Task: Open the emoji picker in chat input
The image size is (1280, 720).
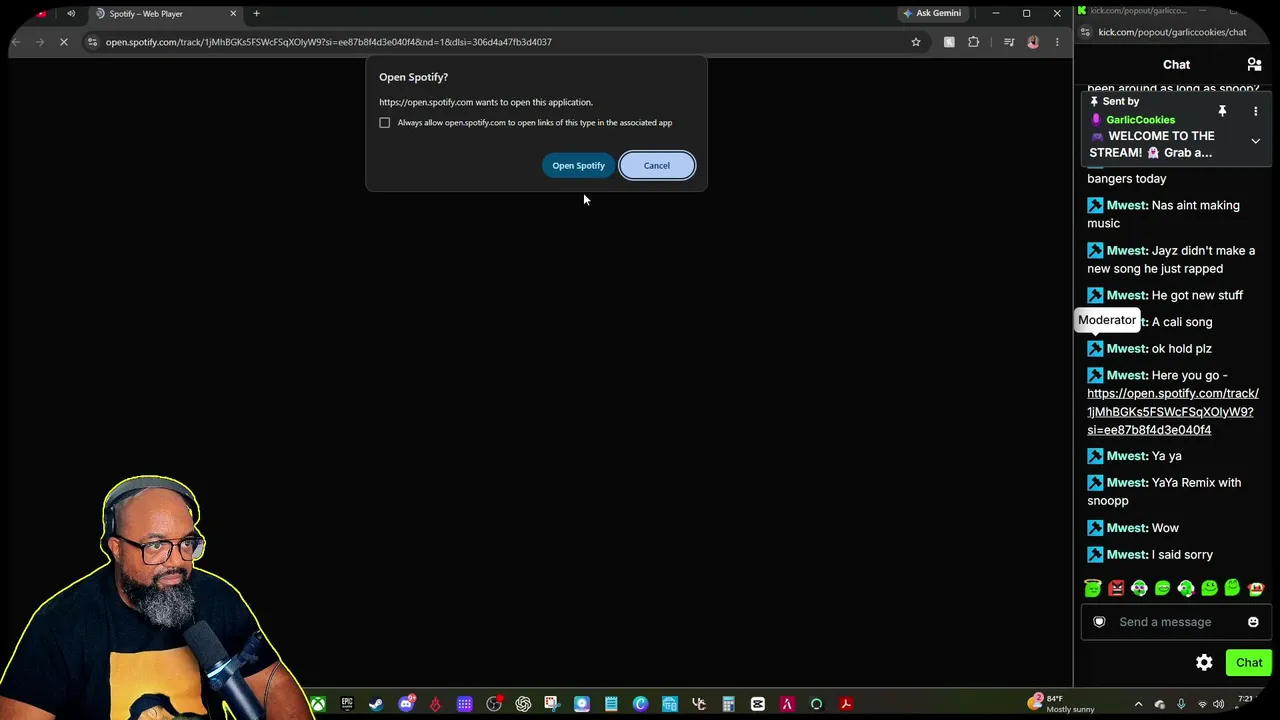Action: pyautogui.click(x=1253, y=622)
